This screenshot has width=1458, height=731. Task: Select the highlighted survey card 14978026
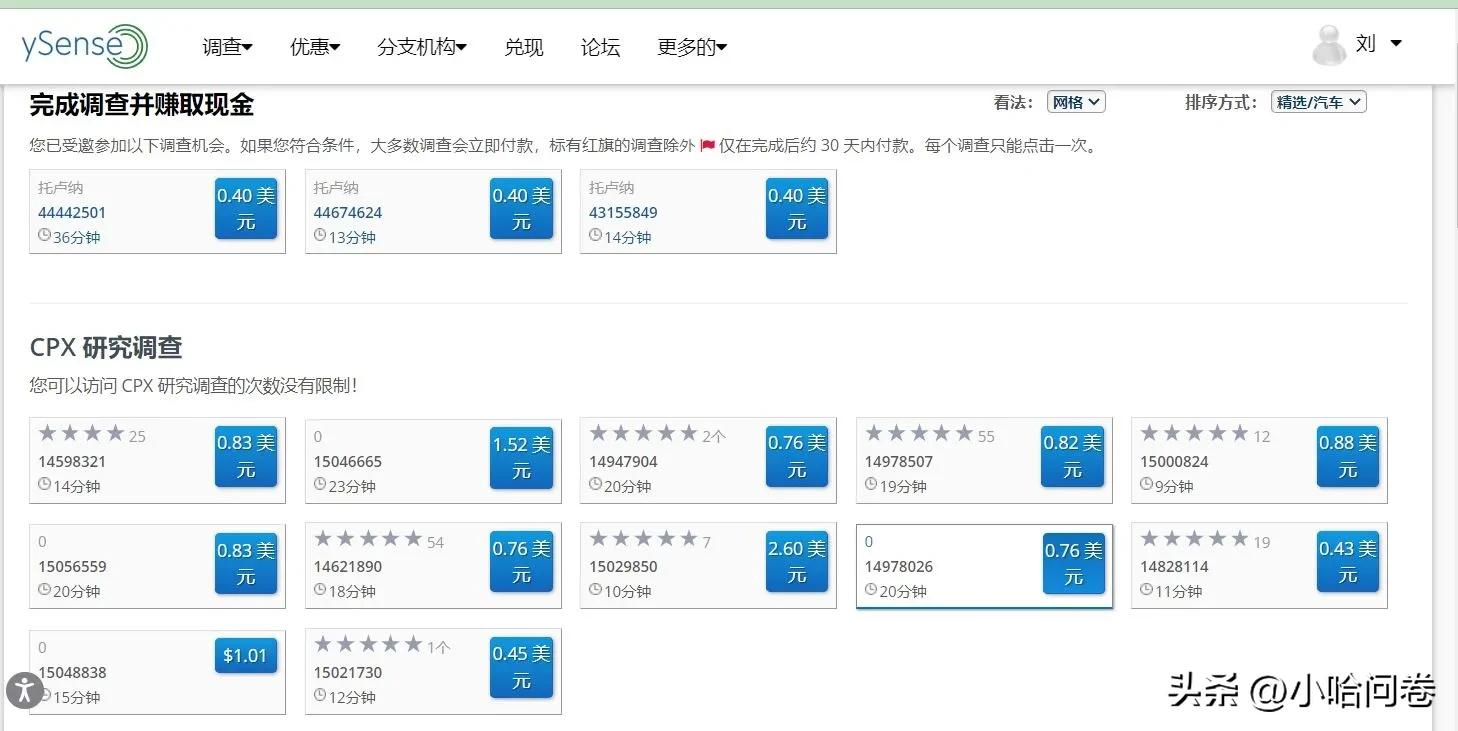pos(983,565)
